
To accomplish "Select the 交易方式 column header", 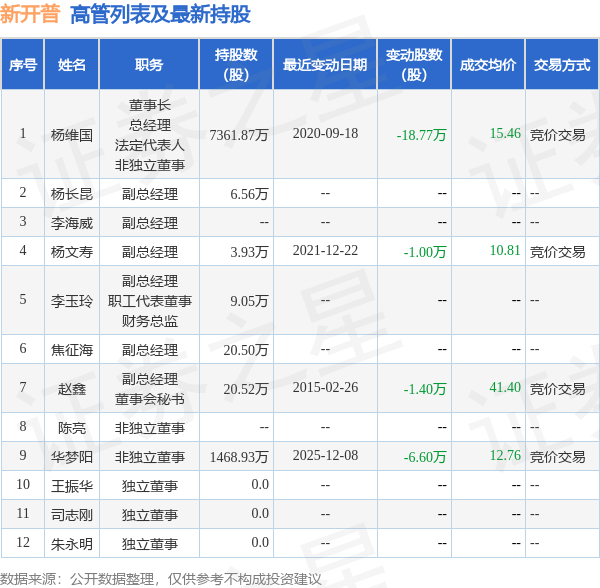I will point(562,65).
